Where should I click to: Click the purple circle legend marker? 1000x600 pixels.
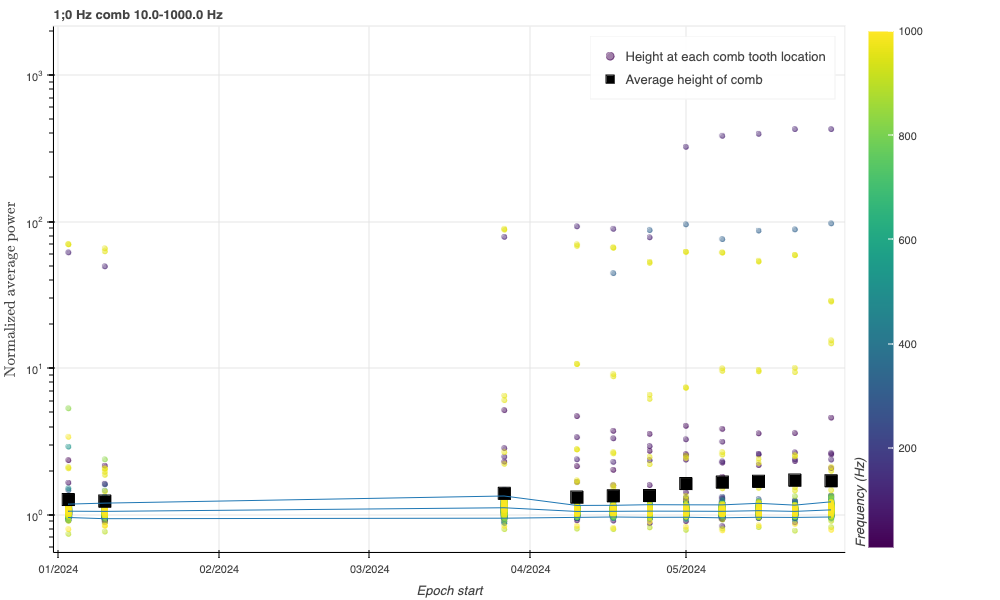pos(610,57)
